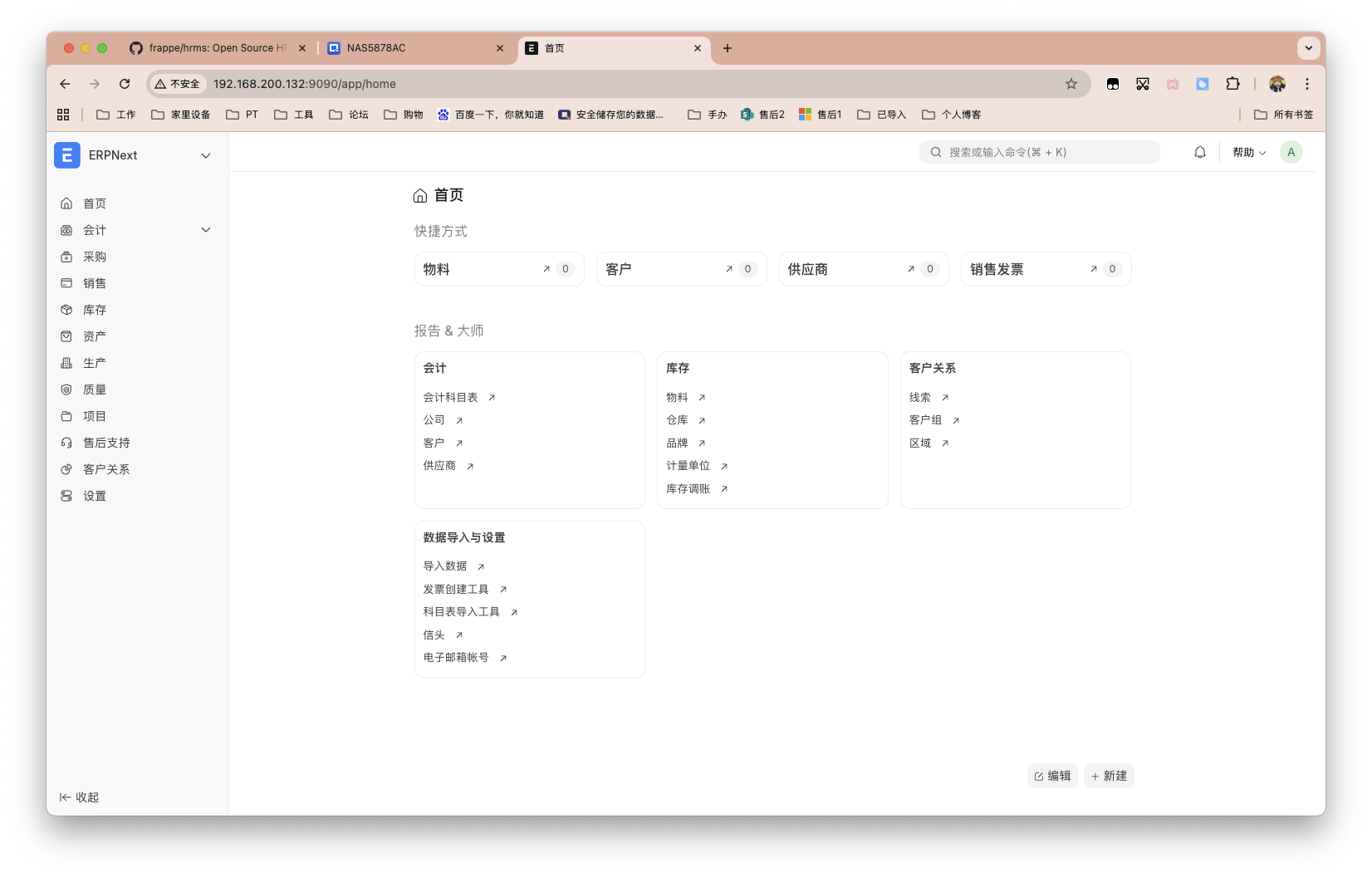Select the 项目 sidebar icon
The image size is (1372, 877).
pyautogui.click(x=66, y=416)
